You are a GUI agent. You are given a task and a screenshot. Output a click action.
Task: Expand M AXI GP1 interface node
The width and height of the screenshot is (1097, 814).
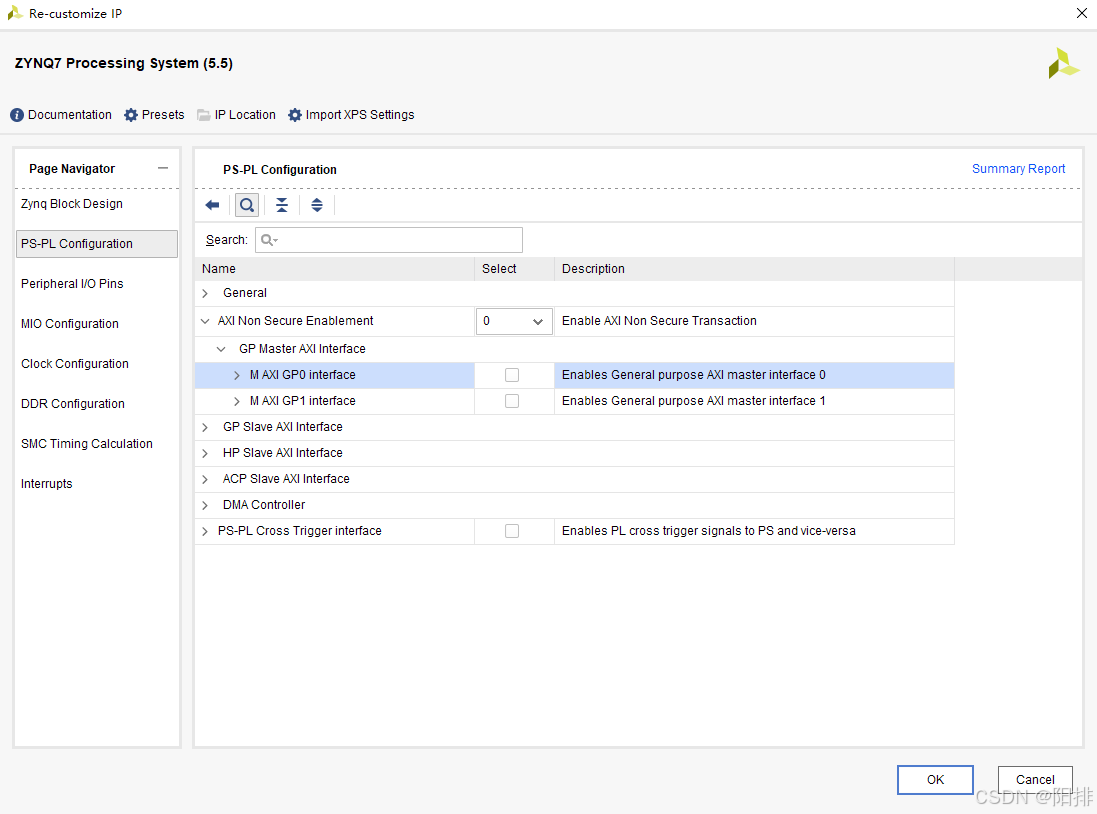coord(236,401)
